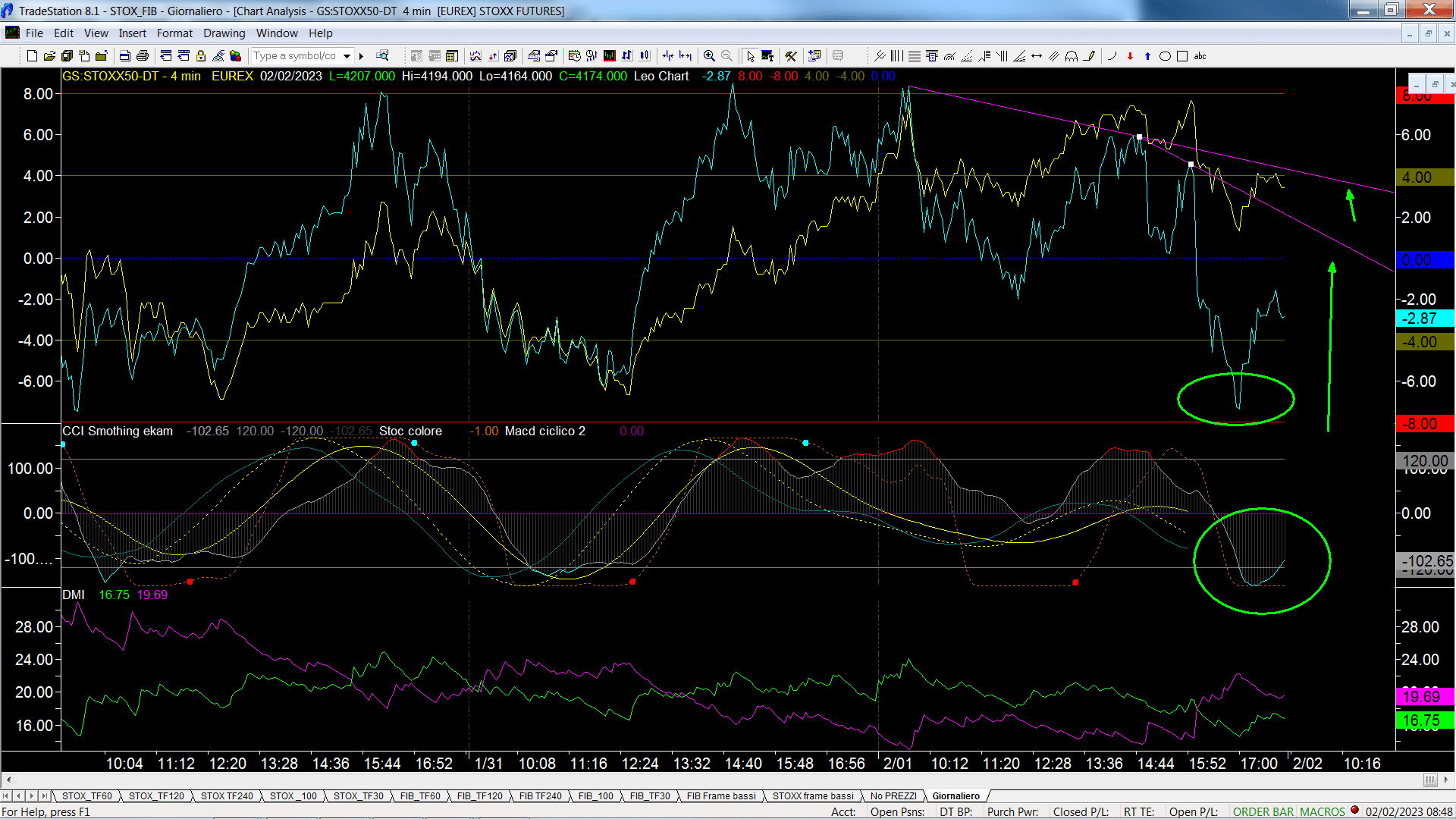Screen dimensions: 1456x819
Task: Click the first-tab navigation arrow at the bottom left
Action: [6, 795]
